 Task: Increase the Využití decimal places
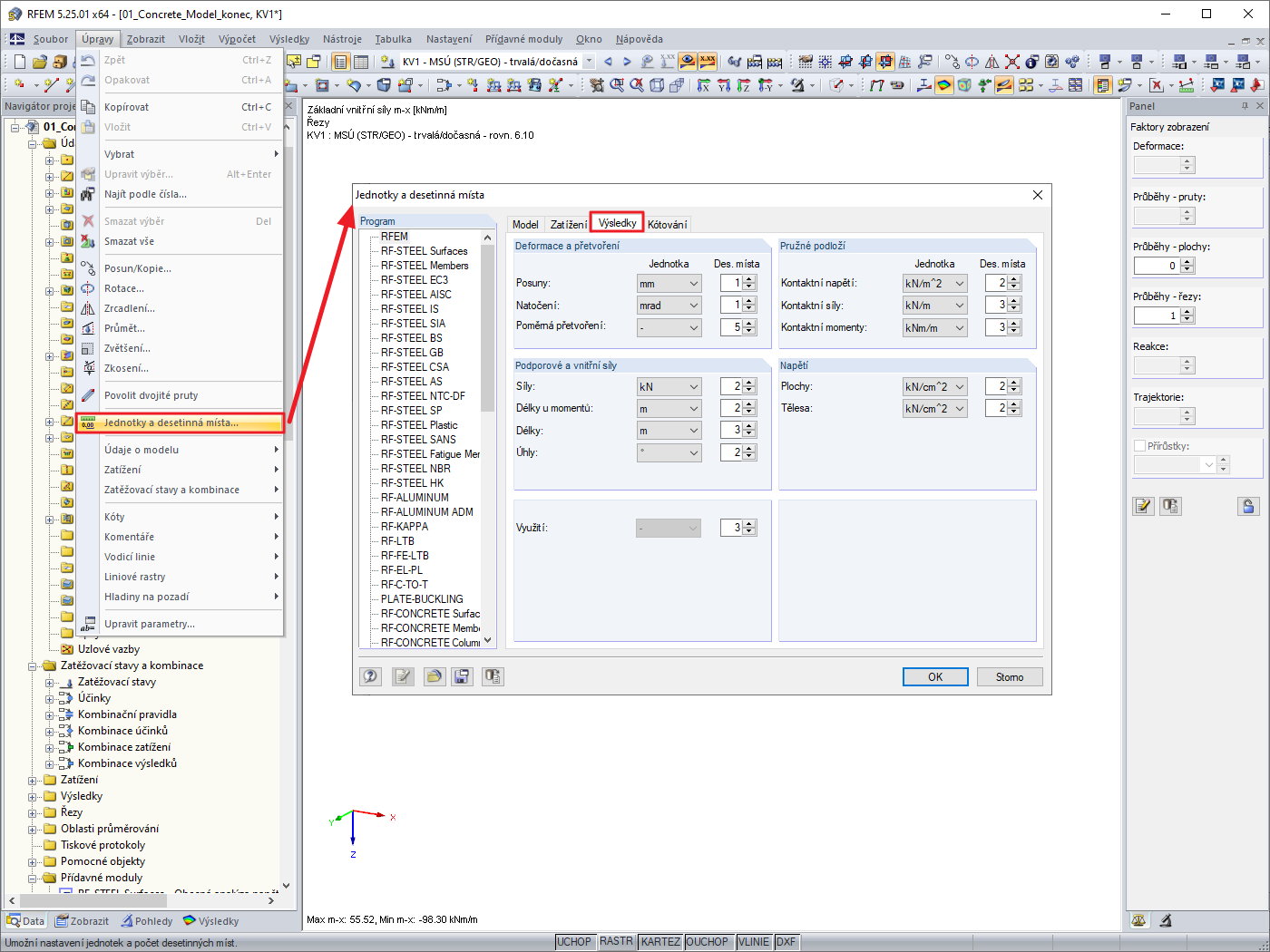749,524
